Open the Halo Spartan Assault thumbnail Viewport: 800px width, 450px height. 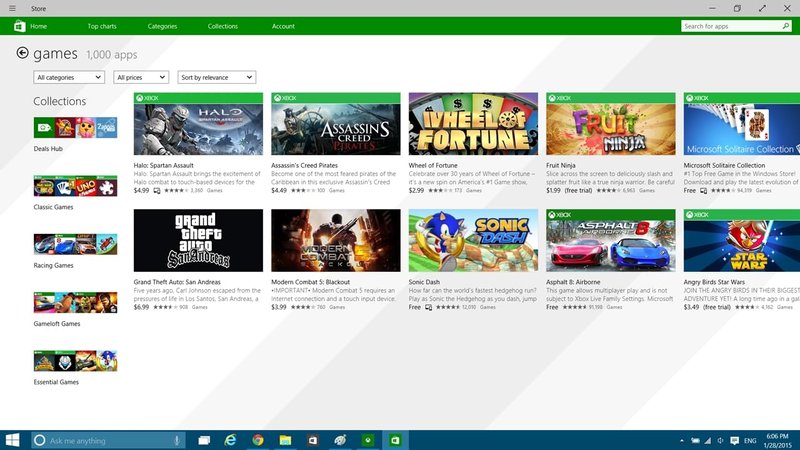pos(198,124)
